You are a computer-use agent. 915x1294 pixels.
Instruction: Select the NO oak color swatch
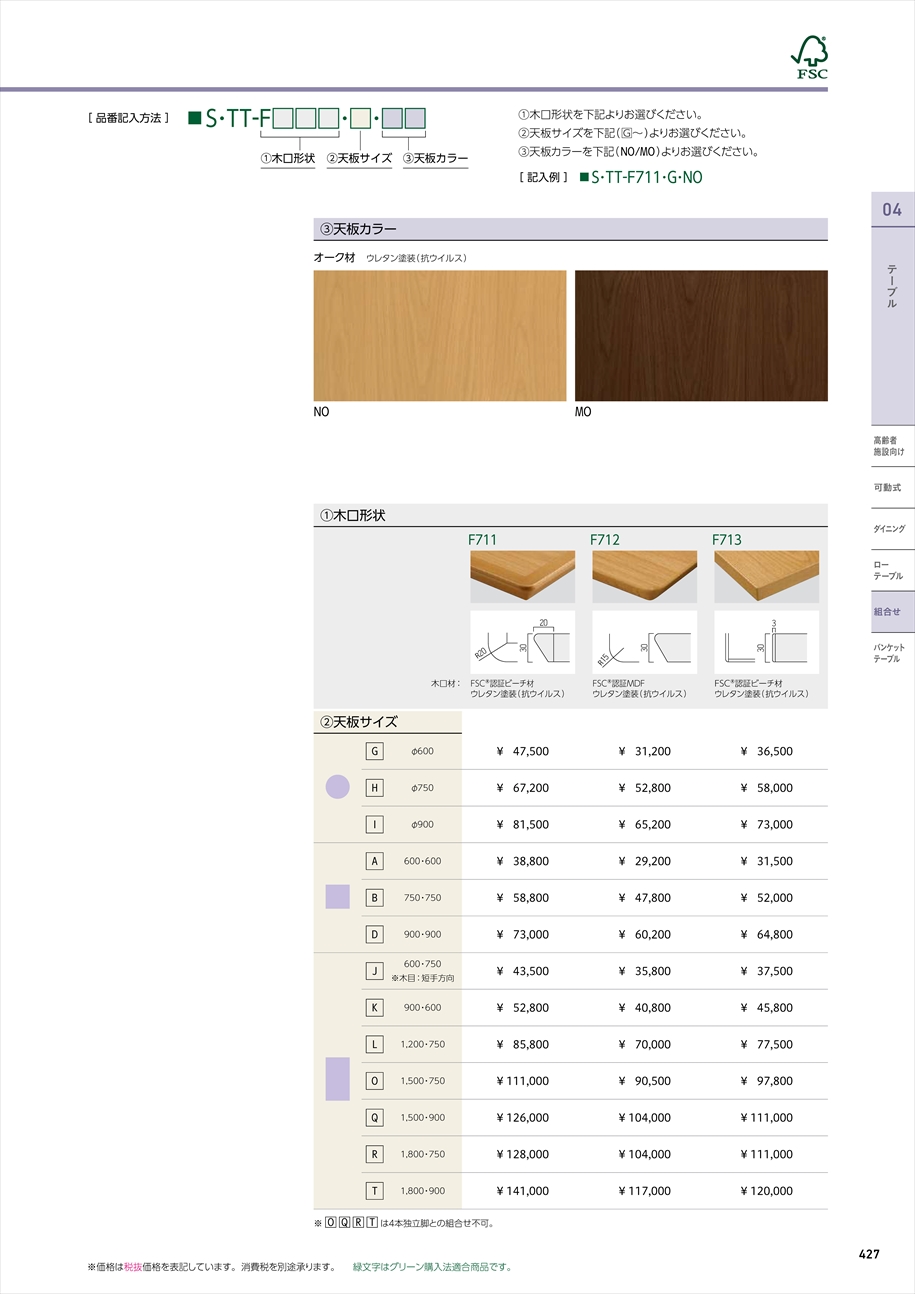coord(440,336)
